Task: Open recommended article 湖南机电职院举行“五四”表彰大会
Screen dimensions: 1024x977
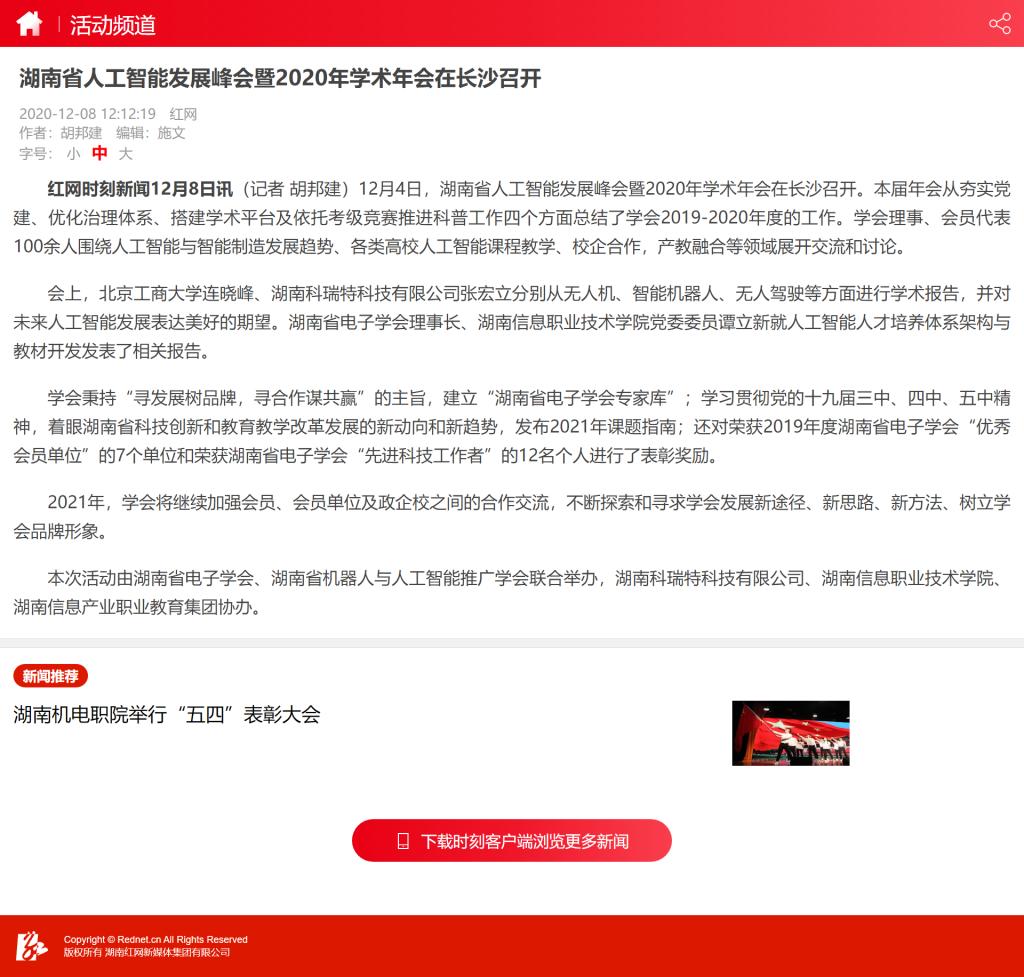Action: tap(167, 714)
